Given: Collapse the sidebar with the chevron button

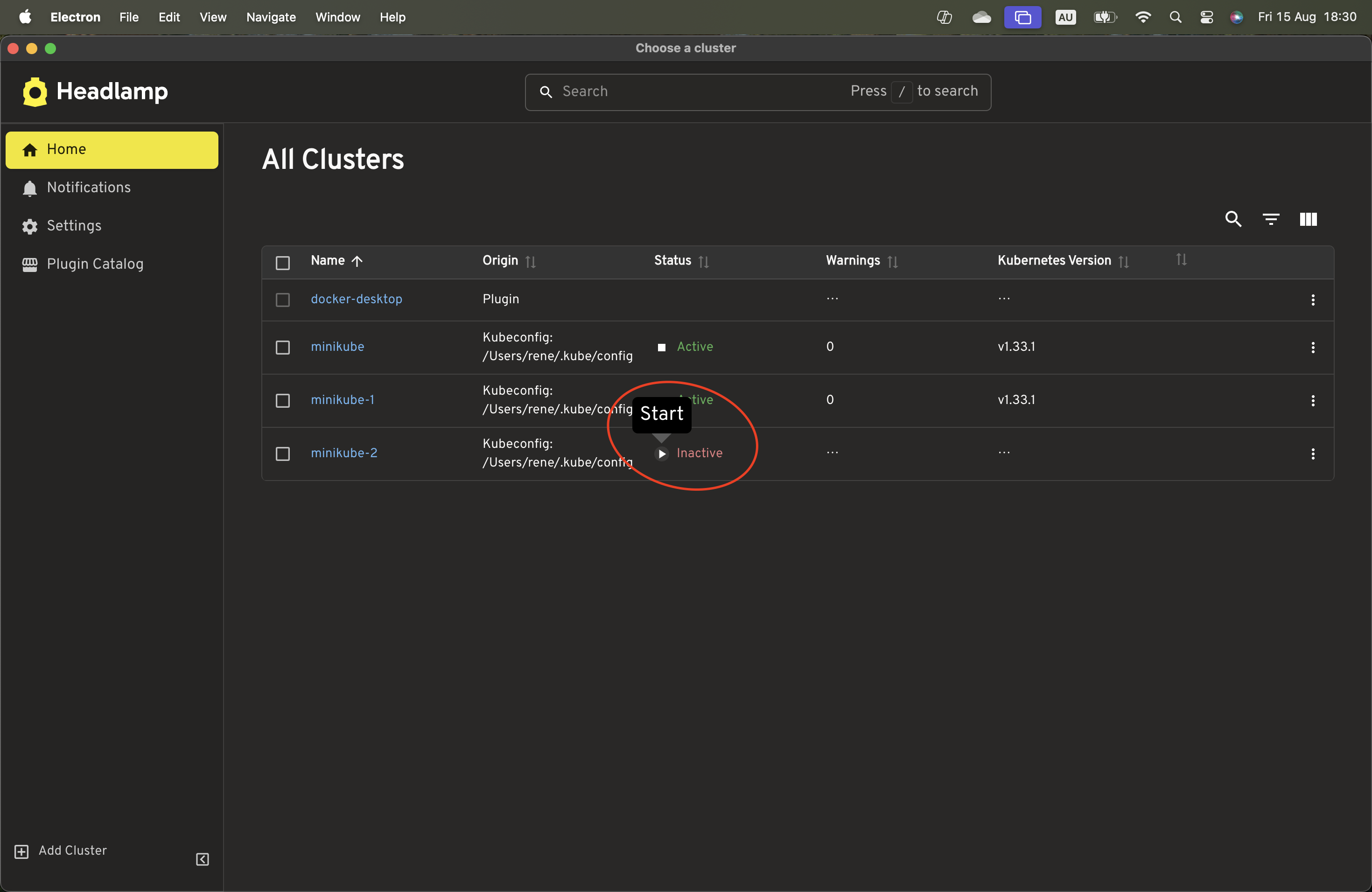Looking at the screenshot, I should 202,859.
